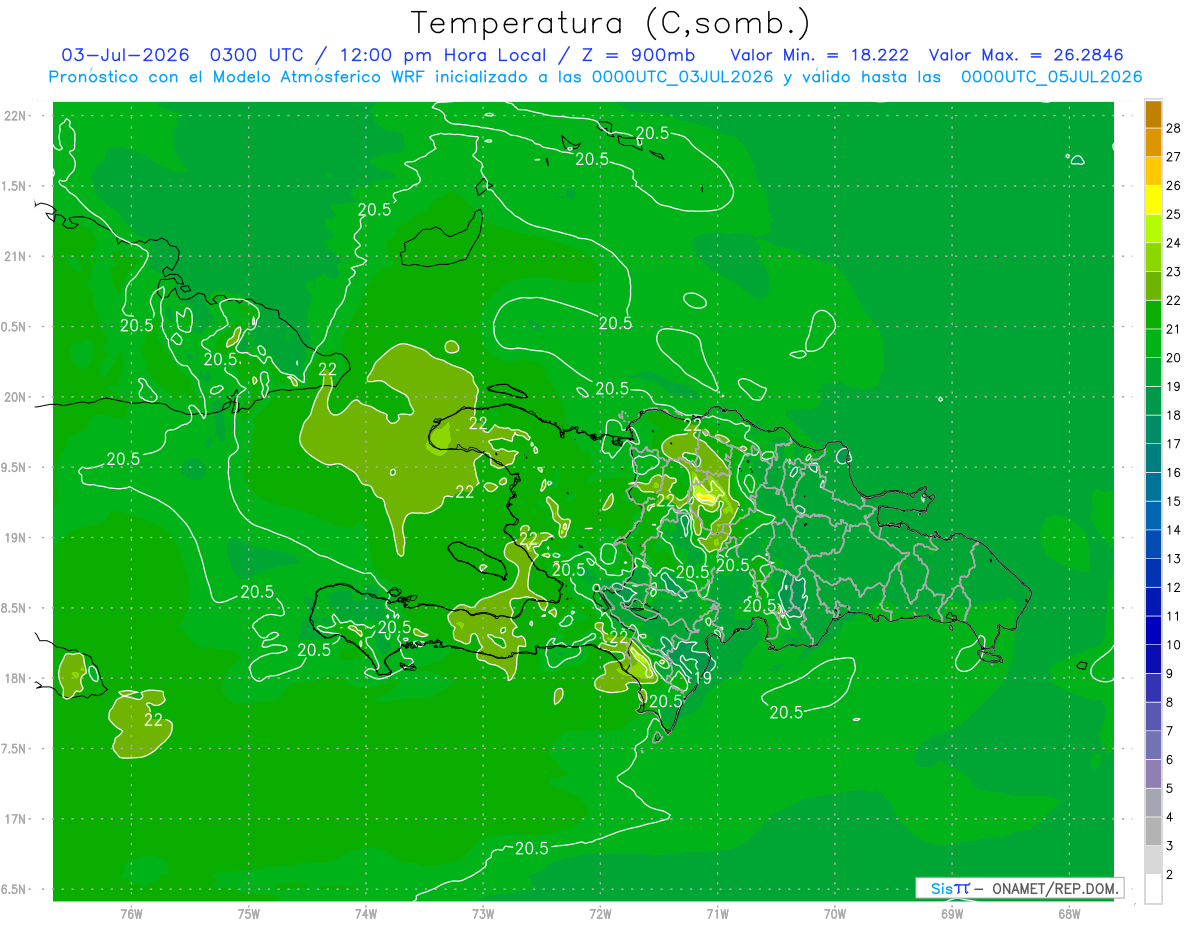
Task: Click the 17N latitude axis label
Action: click(15, 819)
